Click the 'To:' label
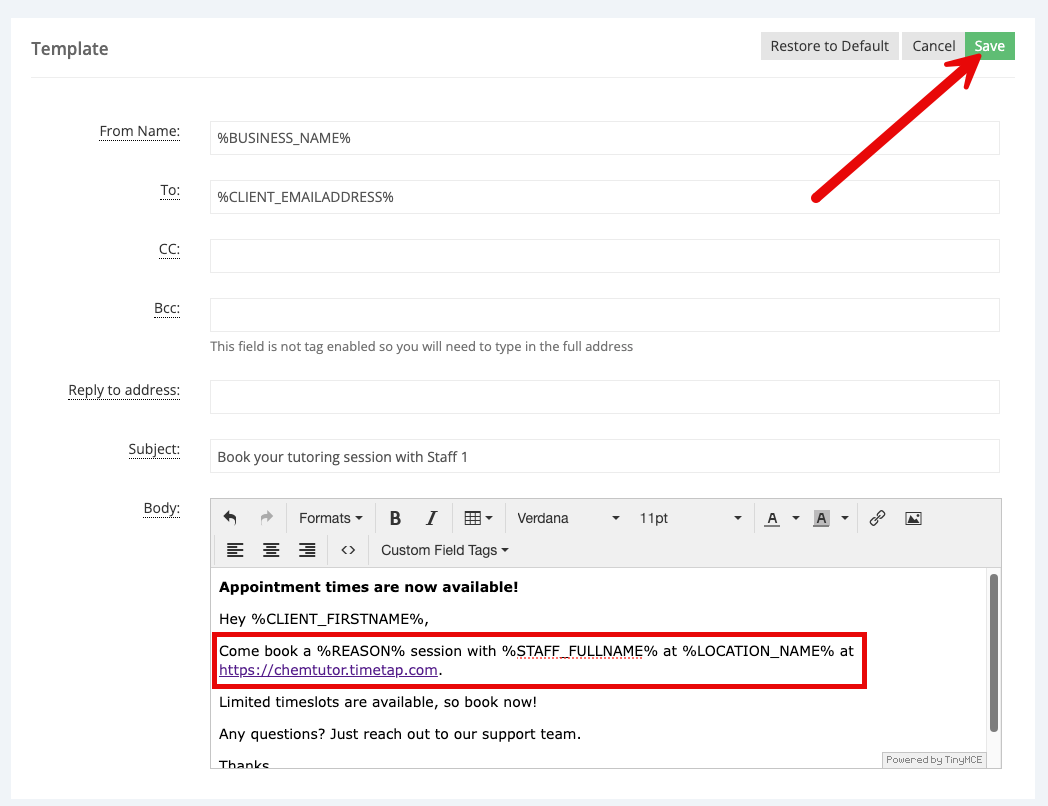The image size is (1048, 806). pyautogui.click(x=170, y=190)
